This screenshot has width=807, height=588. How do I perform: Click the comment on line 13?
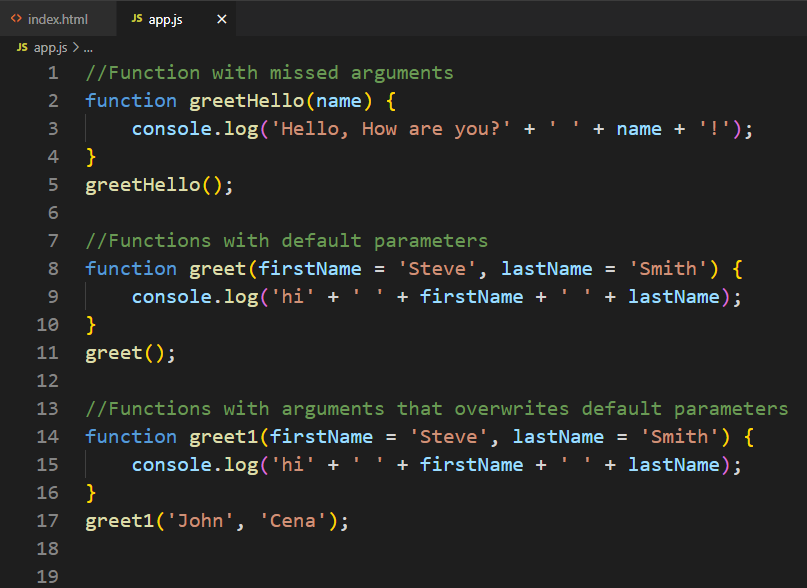click(x=436, y=408)
